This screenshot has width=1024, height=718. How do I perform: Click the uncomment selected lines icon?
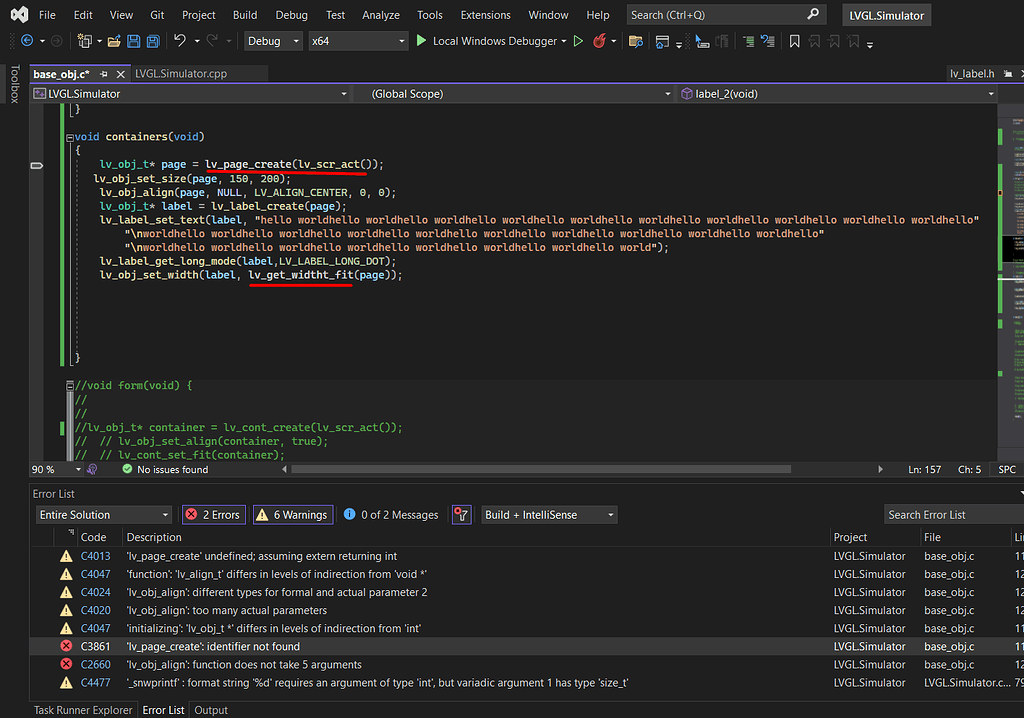pyautogui.click(x=768, y=42)
